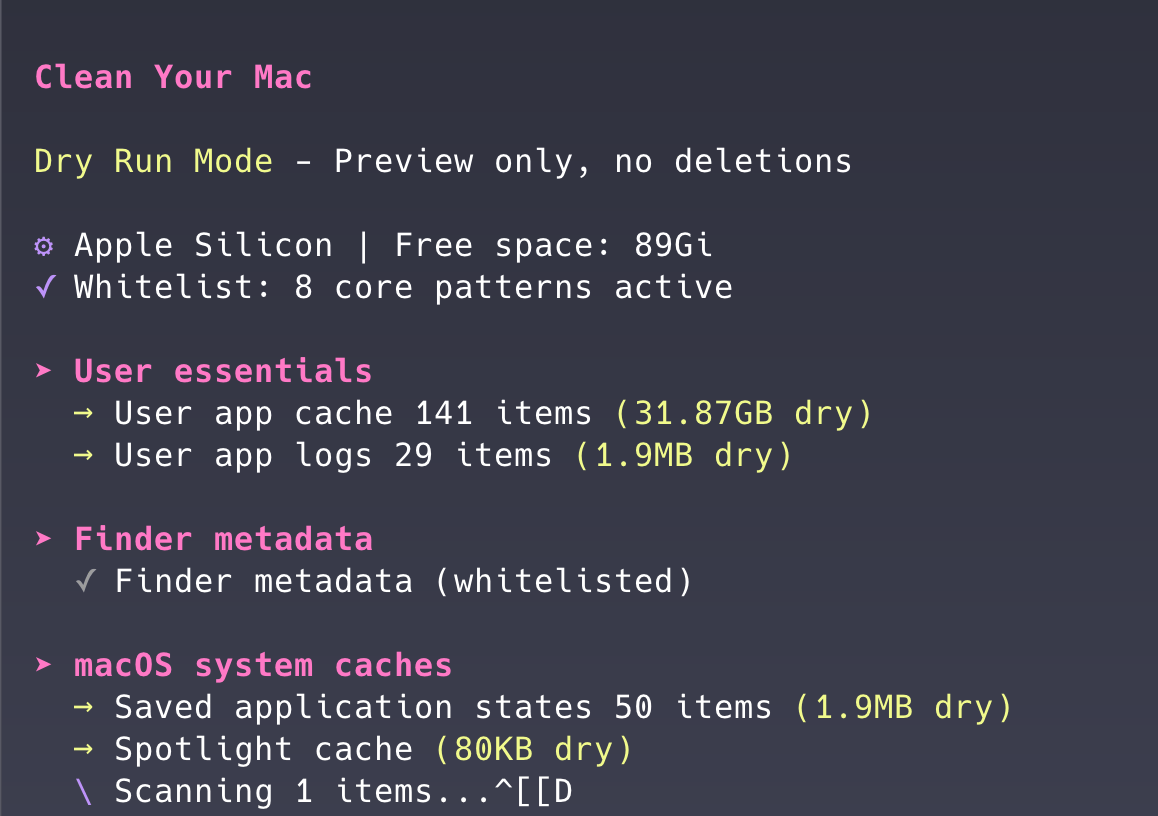Click the 31.87GB dry size text
Screen dimensions: 1158x816
(743, 414)
